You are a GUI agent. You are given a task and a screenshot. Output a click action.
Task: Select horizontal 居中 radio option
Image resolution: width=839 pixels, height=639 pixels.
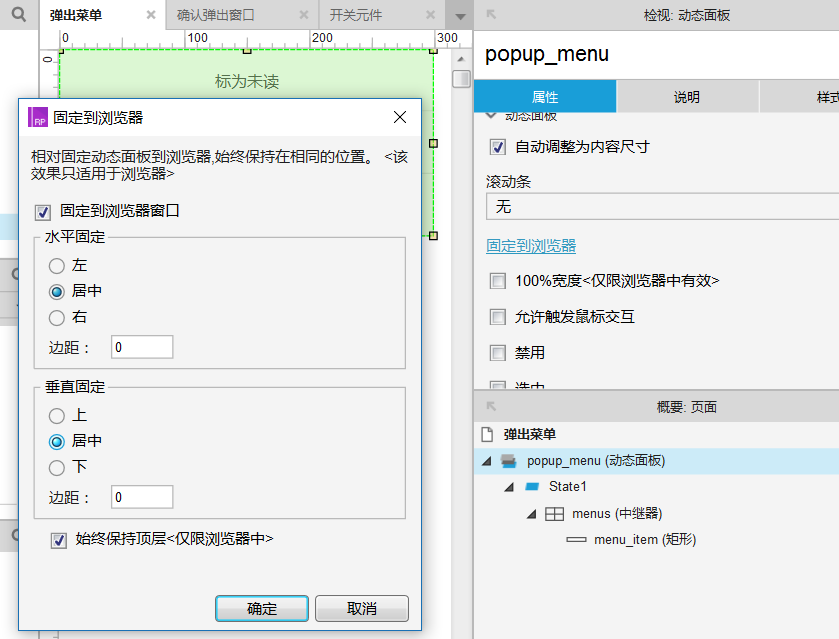point(57,292)
